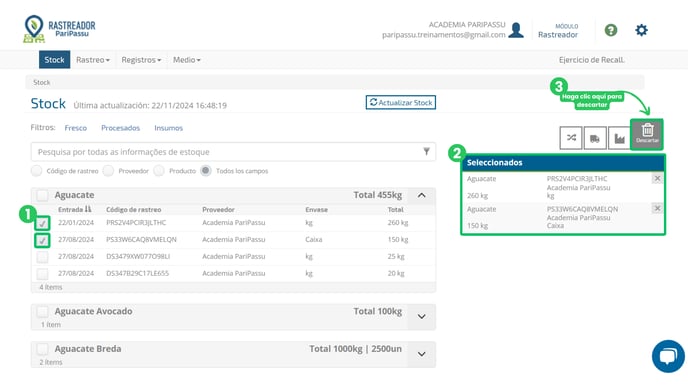Filter by Insumos
The width and height of the screenshot is (688, 387).
click(x=168, y=128)
